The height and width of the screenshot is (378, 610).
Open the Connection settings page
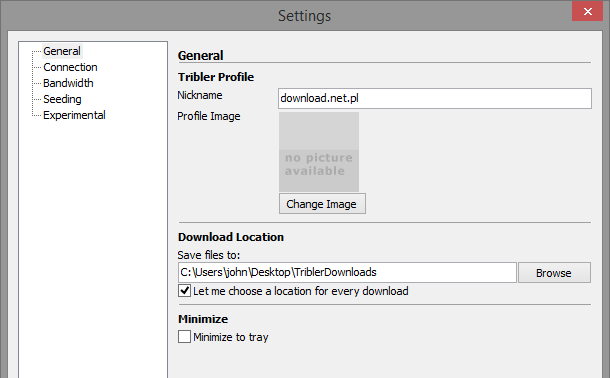tap(70, 67)
